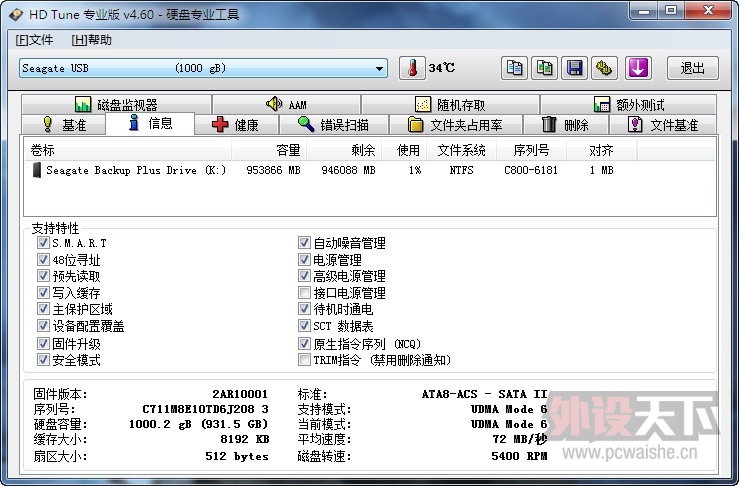Click the 序列号 column header
The image size is (739, 486).
[x=531, y=150]
